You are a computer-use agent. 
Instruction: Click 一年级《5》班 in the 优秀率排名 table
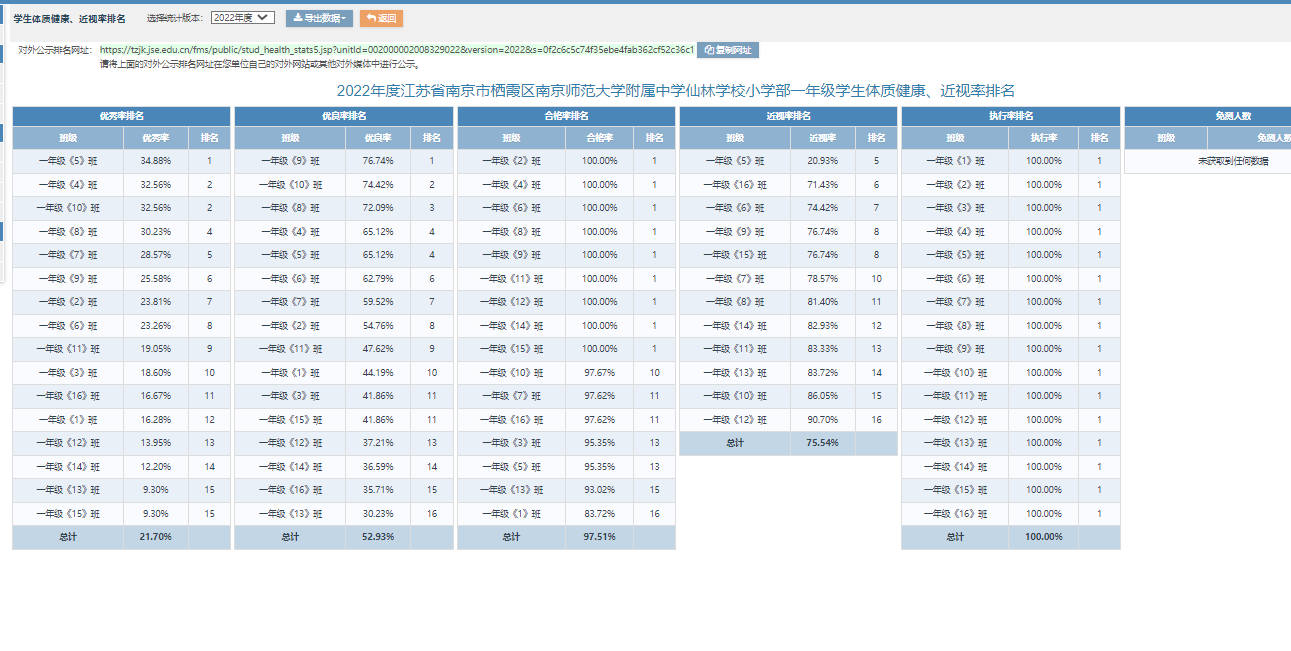[x=68, y=161]
